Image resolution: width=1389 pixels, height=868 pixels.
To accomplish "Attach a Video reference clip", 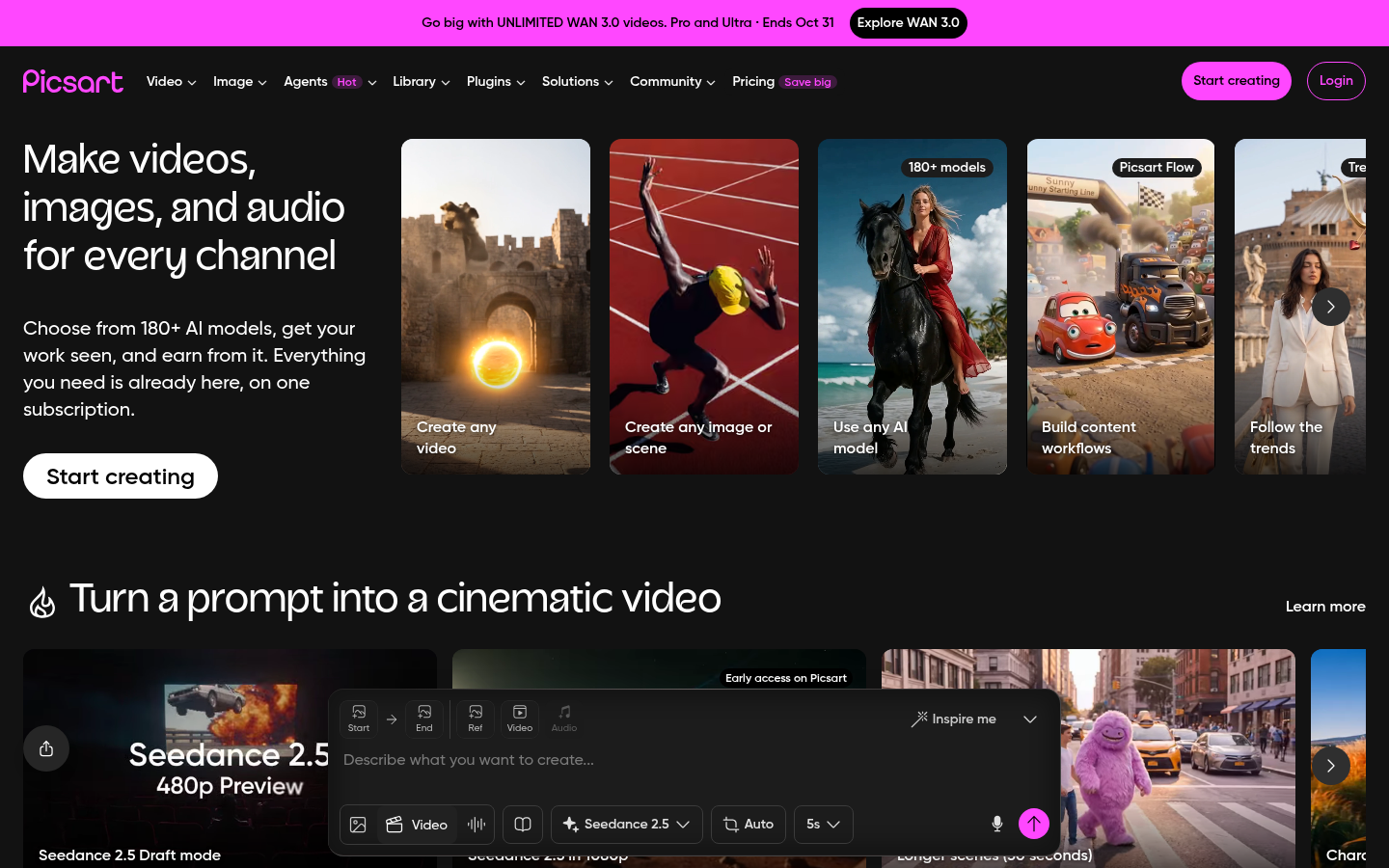I will pos(520,719).
